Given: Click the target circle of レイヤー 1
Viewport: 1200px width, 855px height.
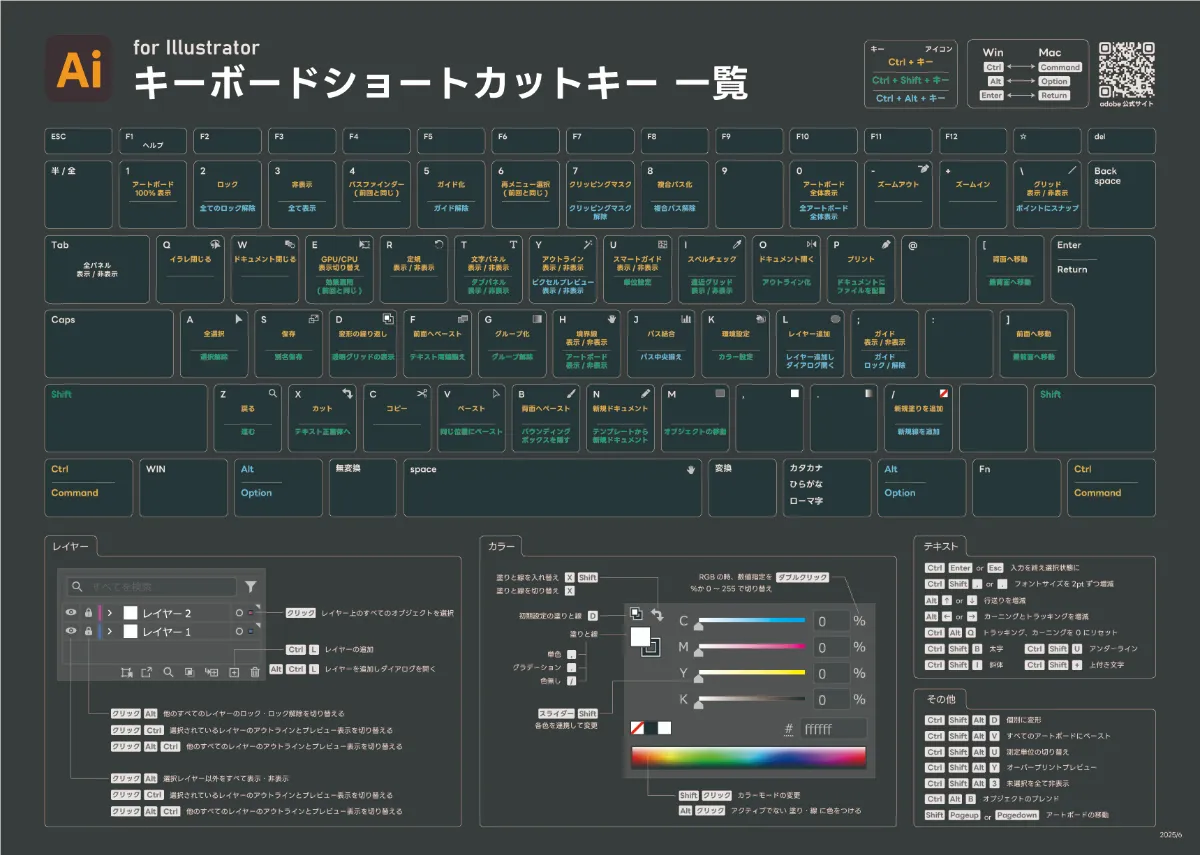Looking at the screenshot, I should [x=239, y=632].
